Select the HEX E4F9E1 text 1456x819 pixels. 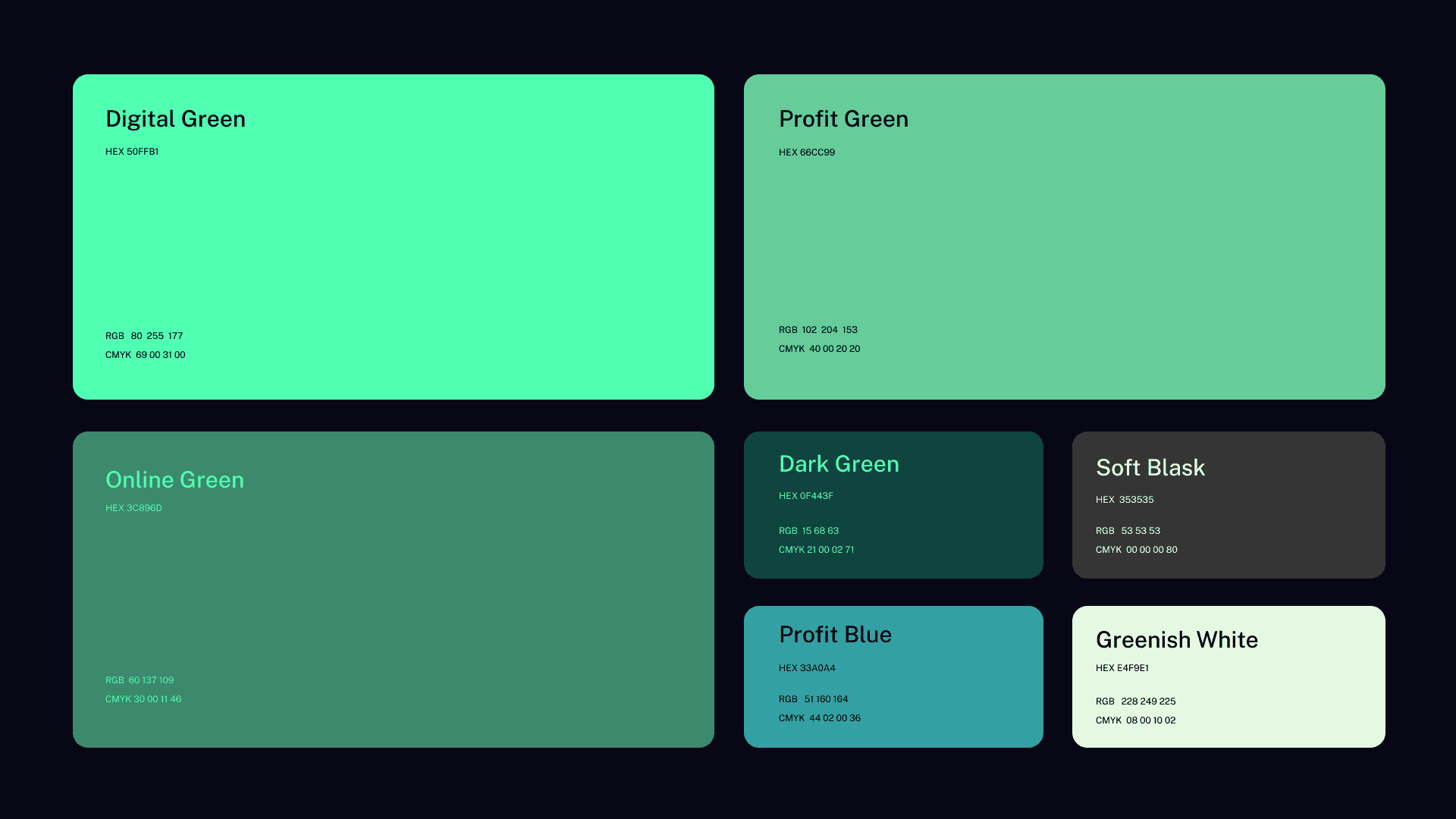click(x=1122, y=668)
